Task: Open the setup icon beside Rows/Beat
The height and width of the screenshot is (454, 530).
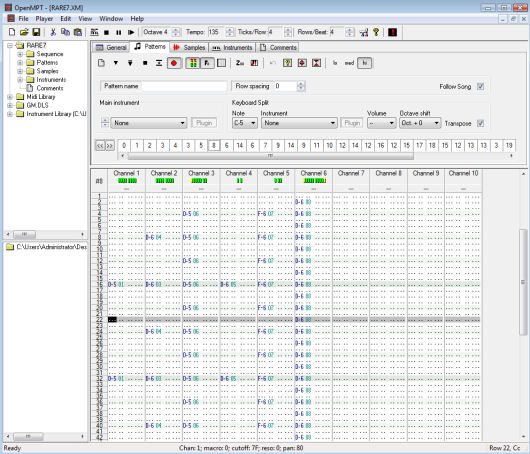Action: pyautogui.click(x=364, y=32)
